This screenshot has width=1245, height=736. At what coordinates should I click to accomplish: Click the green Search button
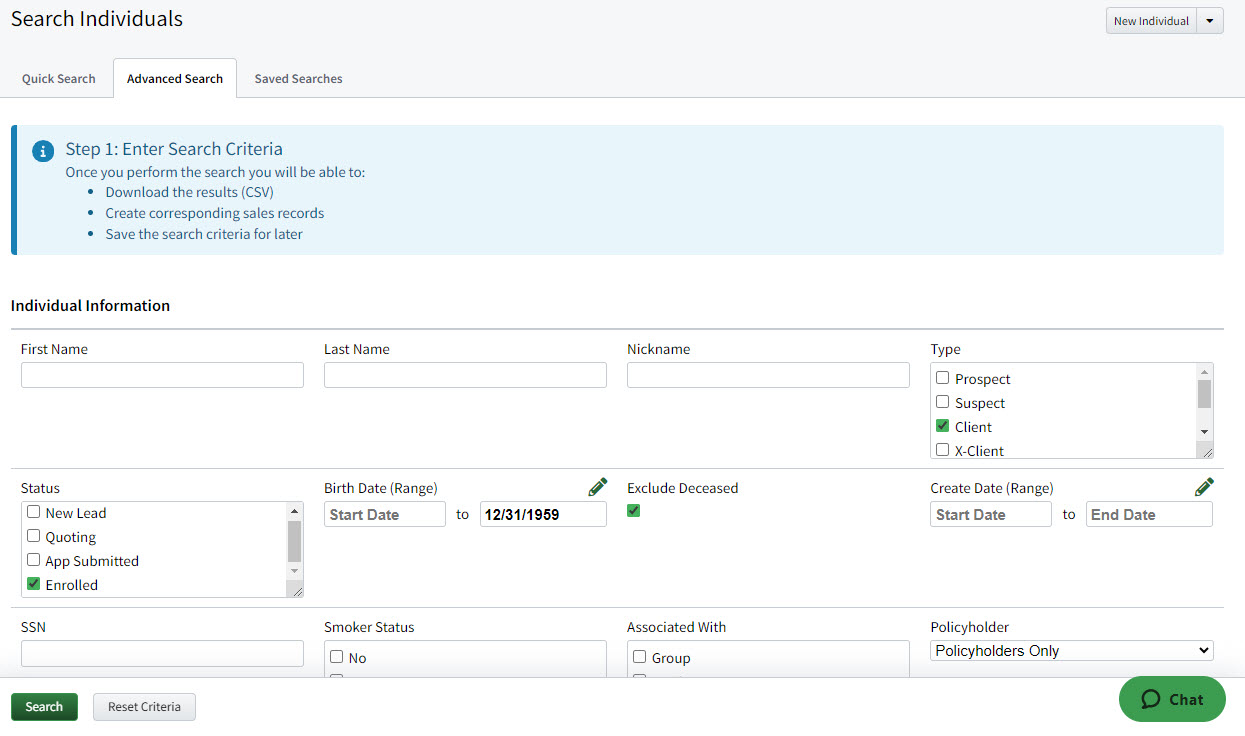coord(44,707)
